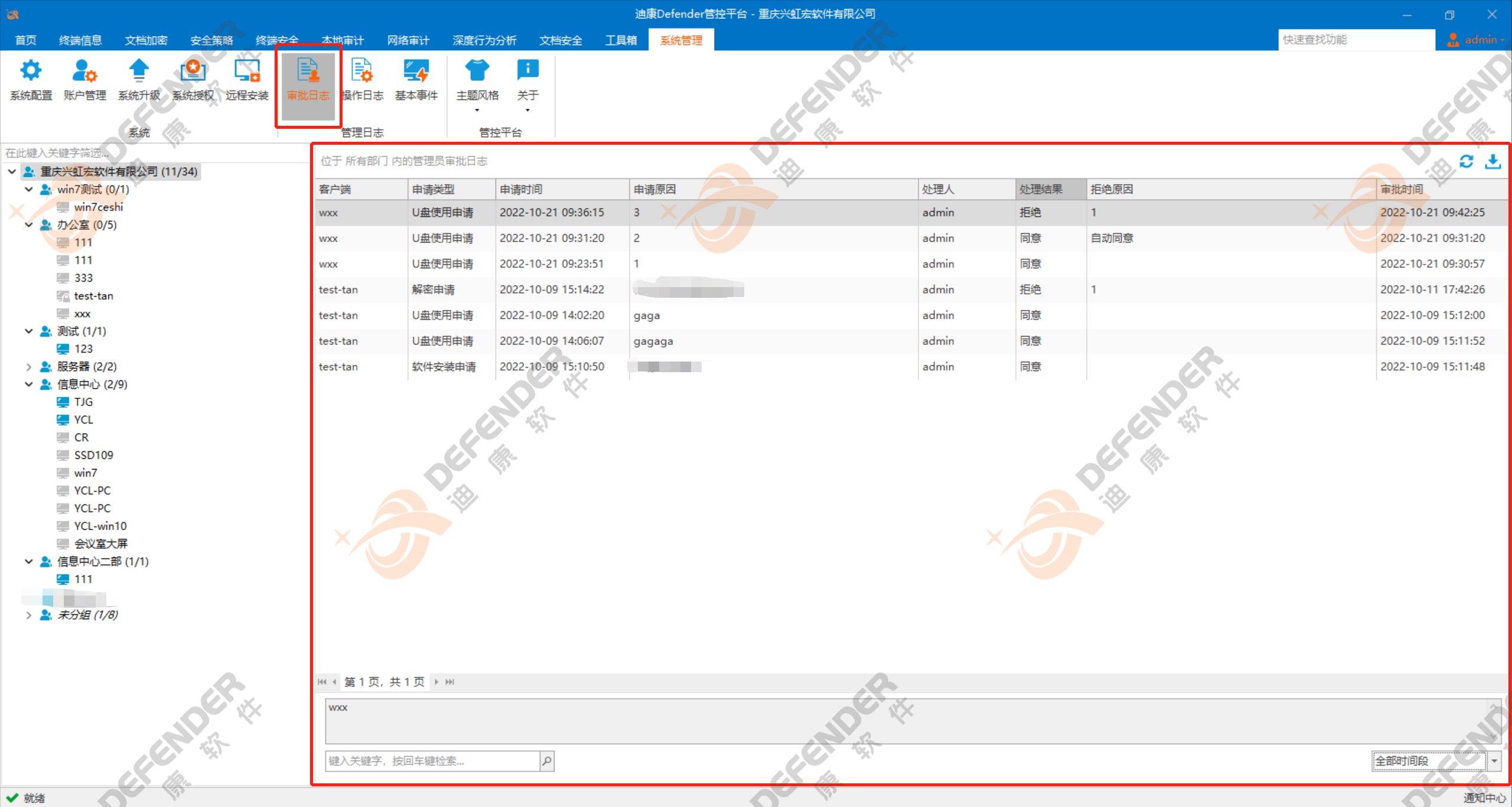Viewport: 1512px width, 807px height.
Task: Switch to 文档加密 tab
Action: (x=146, y=40)
